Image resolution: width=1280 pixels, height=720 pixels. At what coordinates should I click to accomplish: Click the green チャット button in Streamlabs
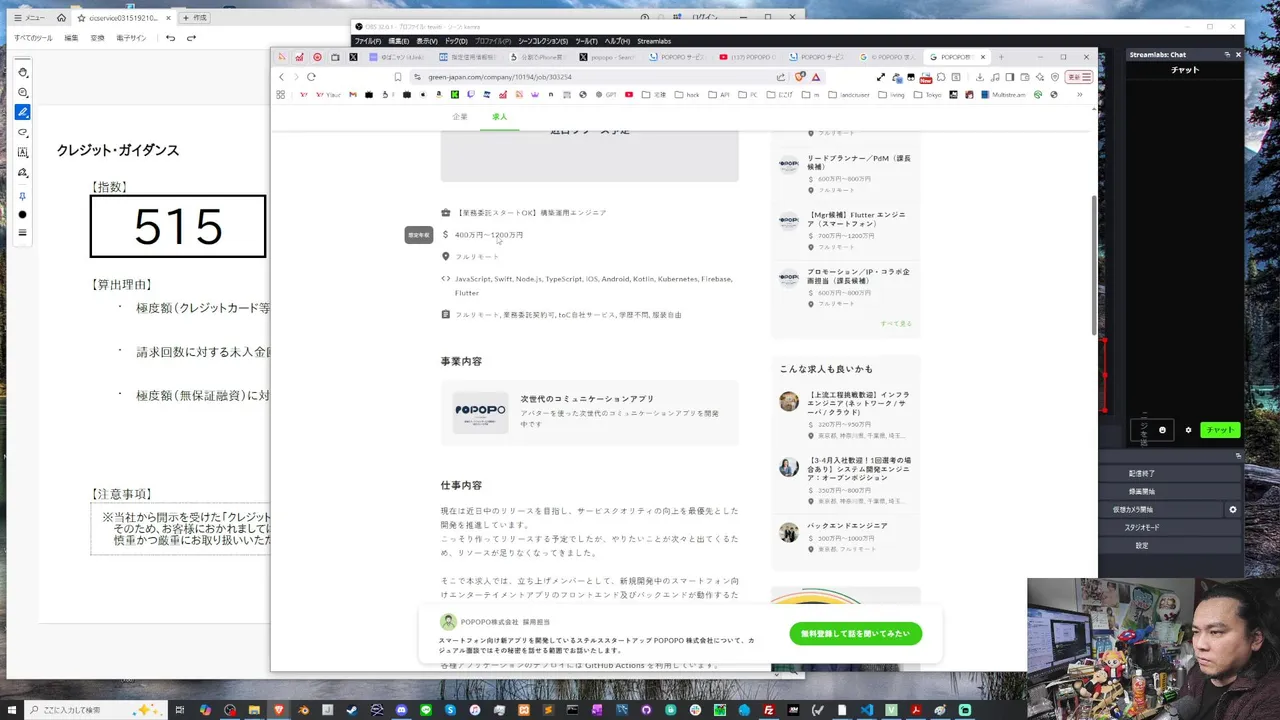[1220, 430]
